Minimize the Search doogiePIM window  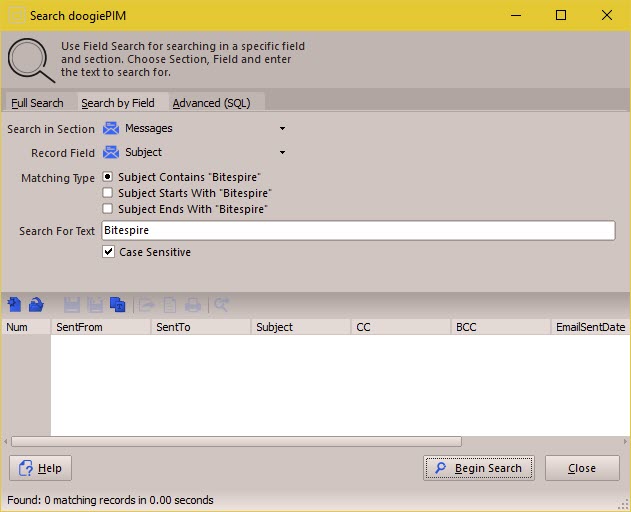pyautogui.click(x=516, y=15)
